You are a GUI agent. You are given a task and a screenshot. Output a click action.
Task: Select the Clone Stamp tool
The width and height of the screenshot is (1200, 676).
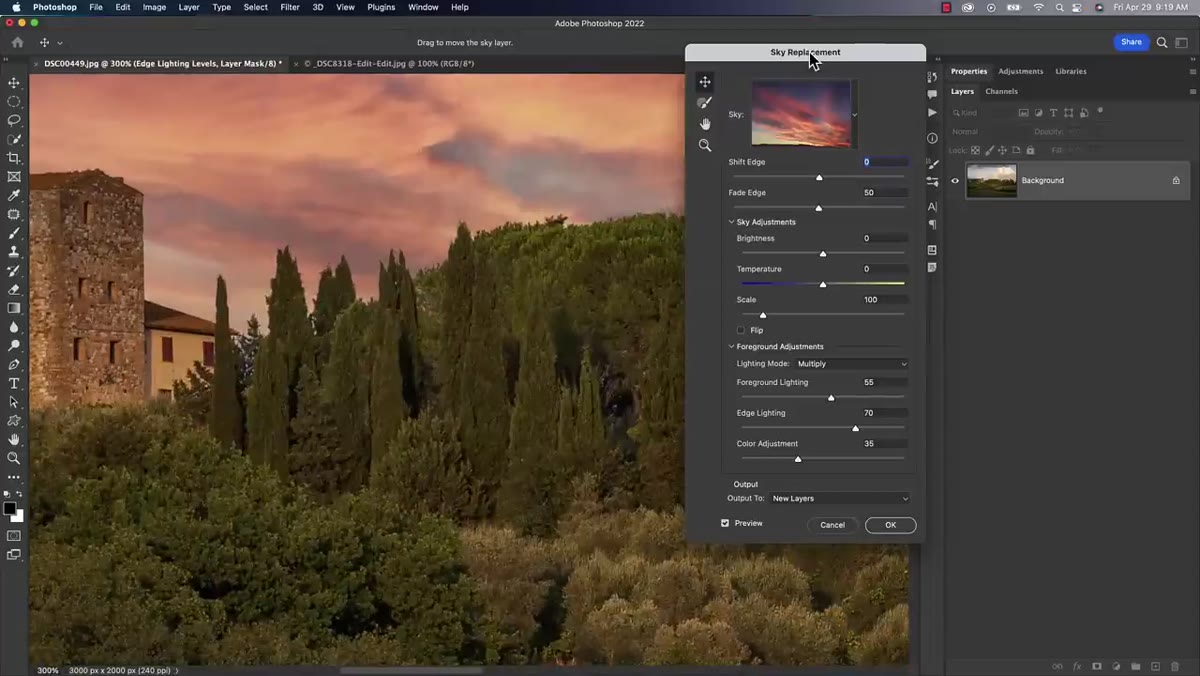(14, 252)
